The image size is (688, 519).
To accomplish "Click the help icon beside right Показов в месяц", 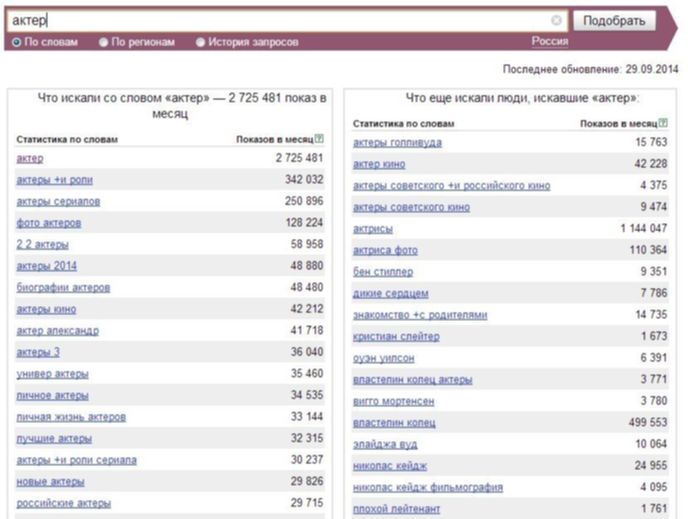I will click(x=663, y=123).
